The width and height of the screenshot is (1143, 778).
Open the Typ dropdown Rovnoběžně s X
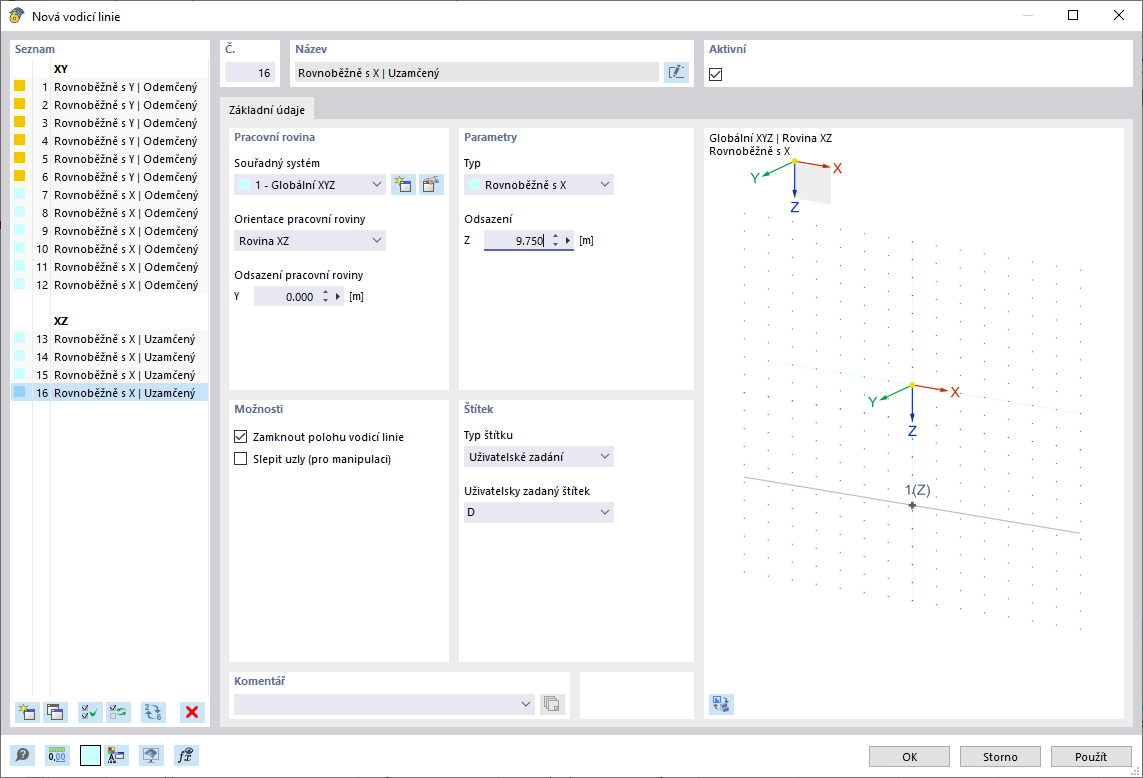[x=539, y=184]
